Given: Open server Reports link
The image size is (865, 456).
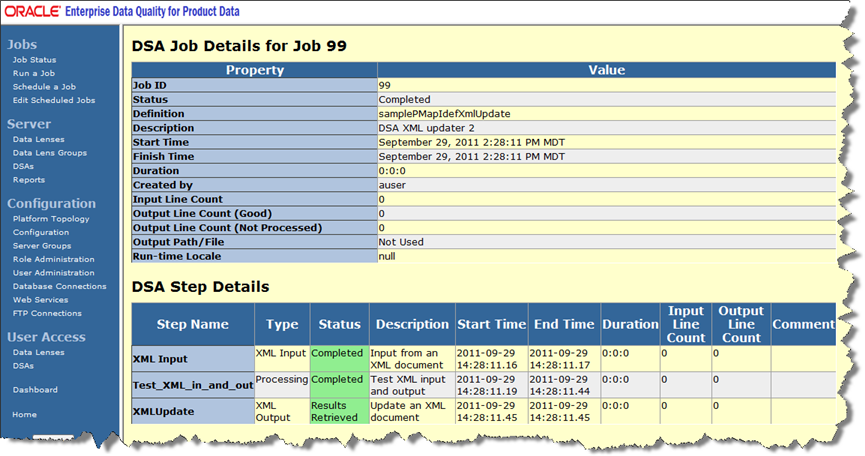Looking at the screenshot, I should pyautogui.click(x=29, y=180).
